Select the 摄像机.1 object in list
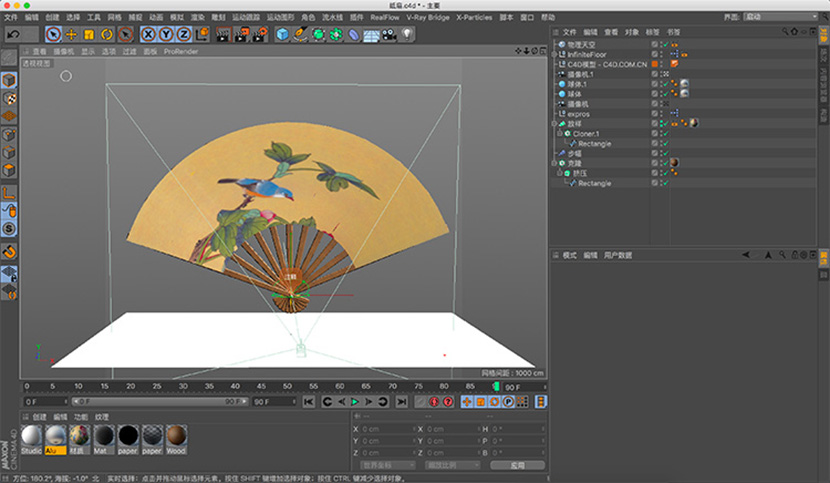830x483 pixels. [x=581, y=74]
